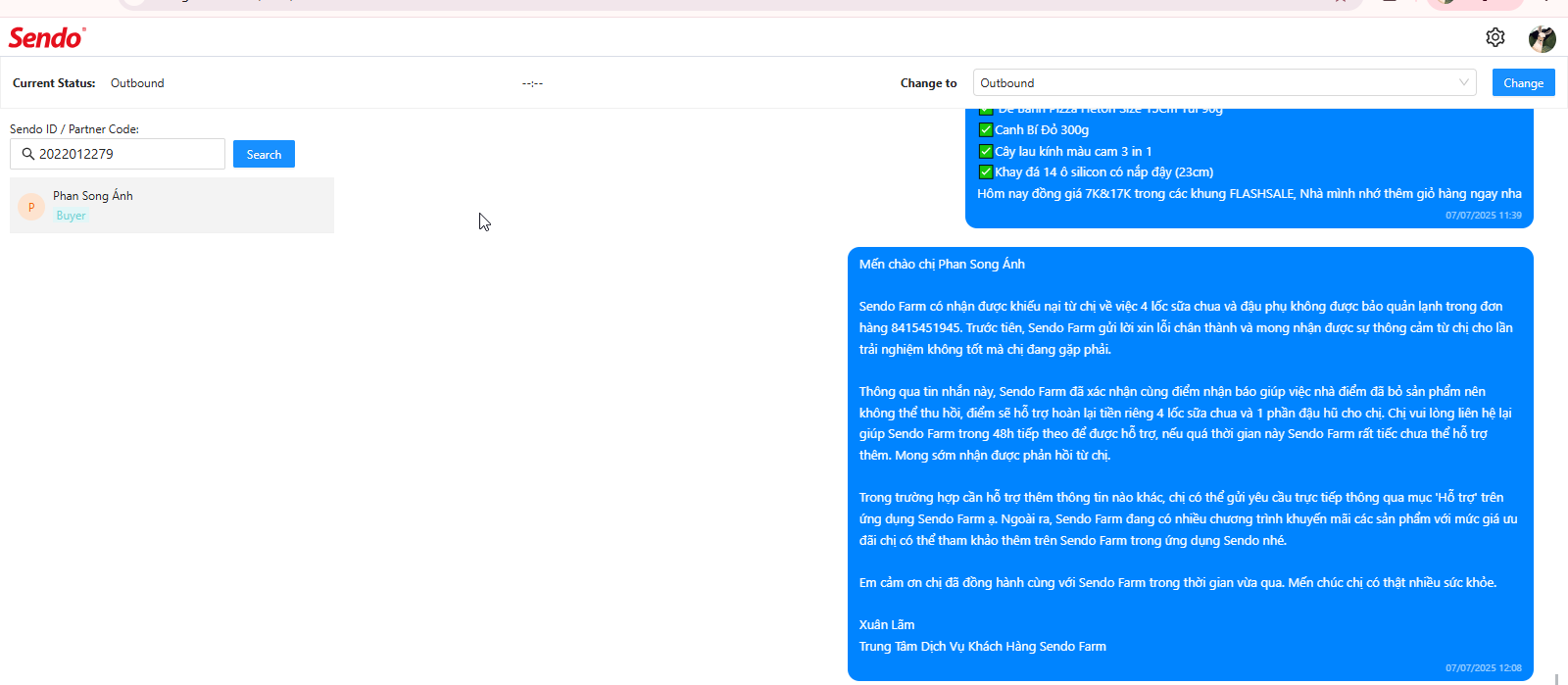The image size is (1568, 685).
Task: Click the 'Em cảm ơn chị đã đồng hành' line
Action: pyautogui.click(x=1178, y=582)
